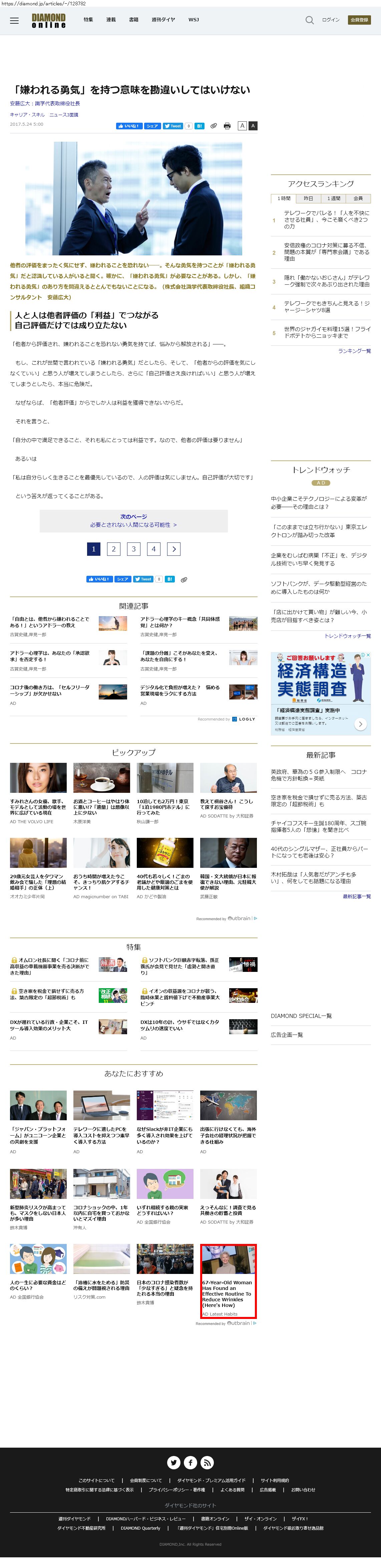Image resolution: width=381 pixels, height=1568 pixels.
Task: Click author link 安藤広大：識学代表取締役社長
Action: [45, 103]
